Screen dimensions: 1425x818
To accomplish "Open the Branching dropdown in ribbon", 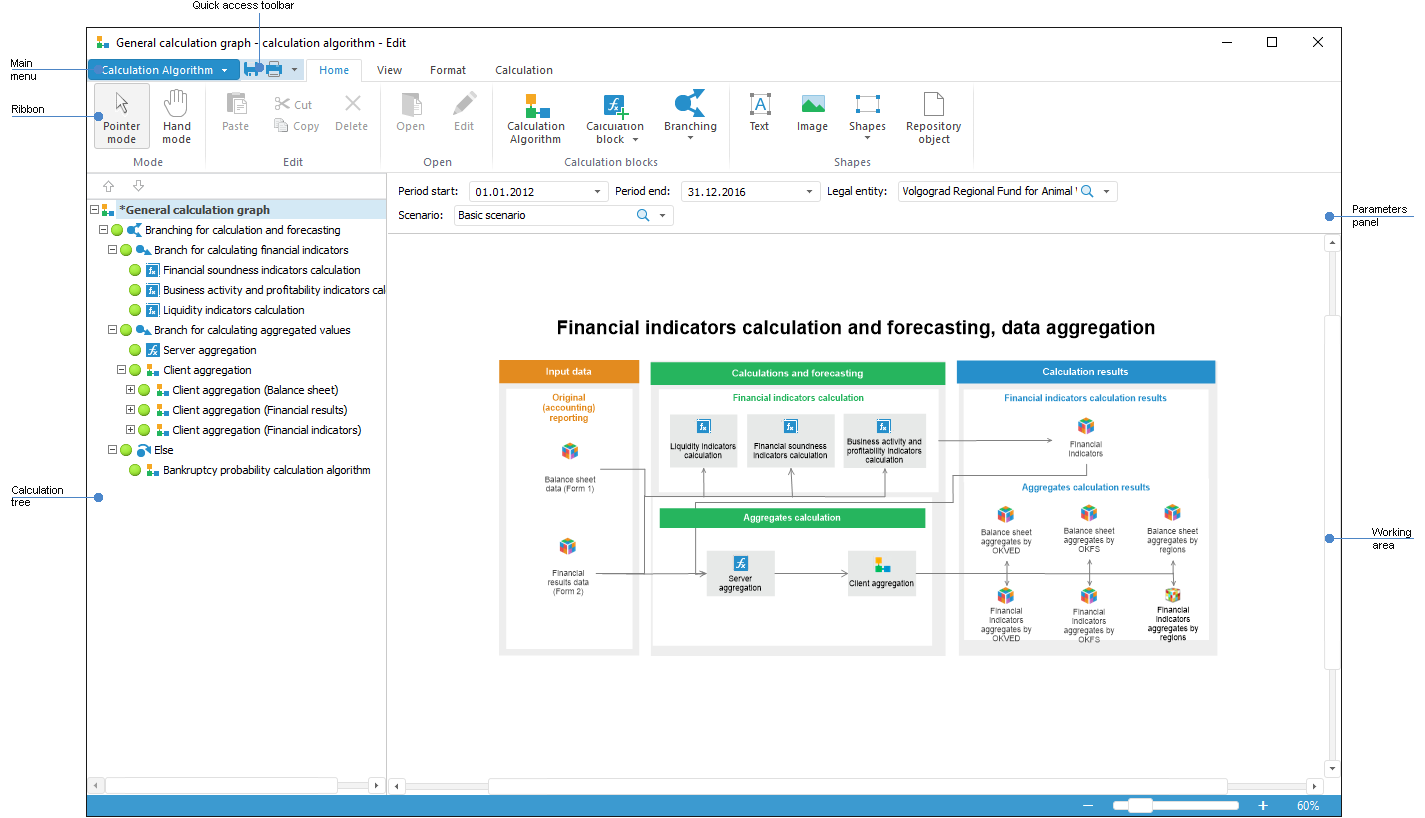I will click(690, 115).
